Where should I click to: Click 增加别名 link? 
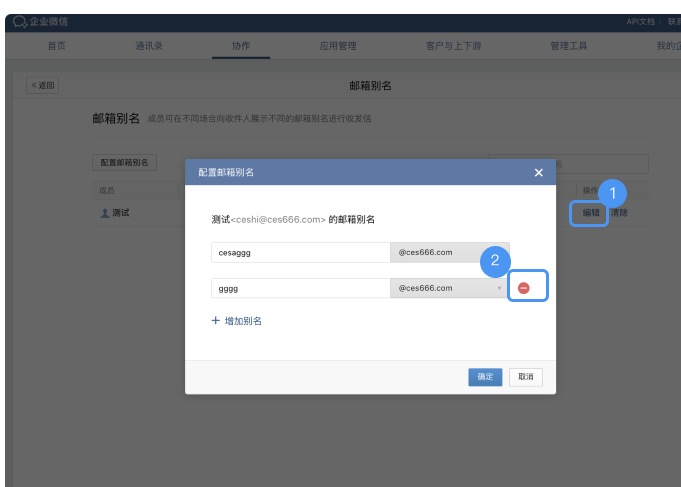tap(243, 321)
